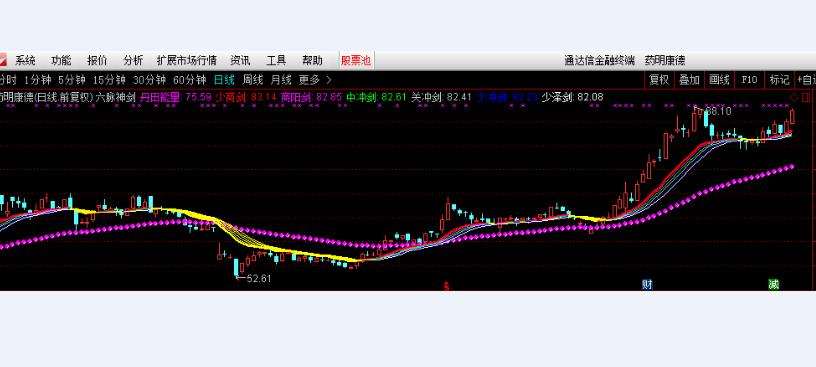Click the red square panel icon at chart corner
The image size is (816, 367).
click(x=806, y=97)
